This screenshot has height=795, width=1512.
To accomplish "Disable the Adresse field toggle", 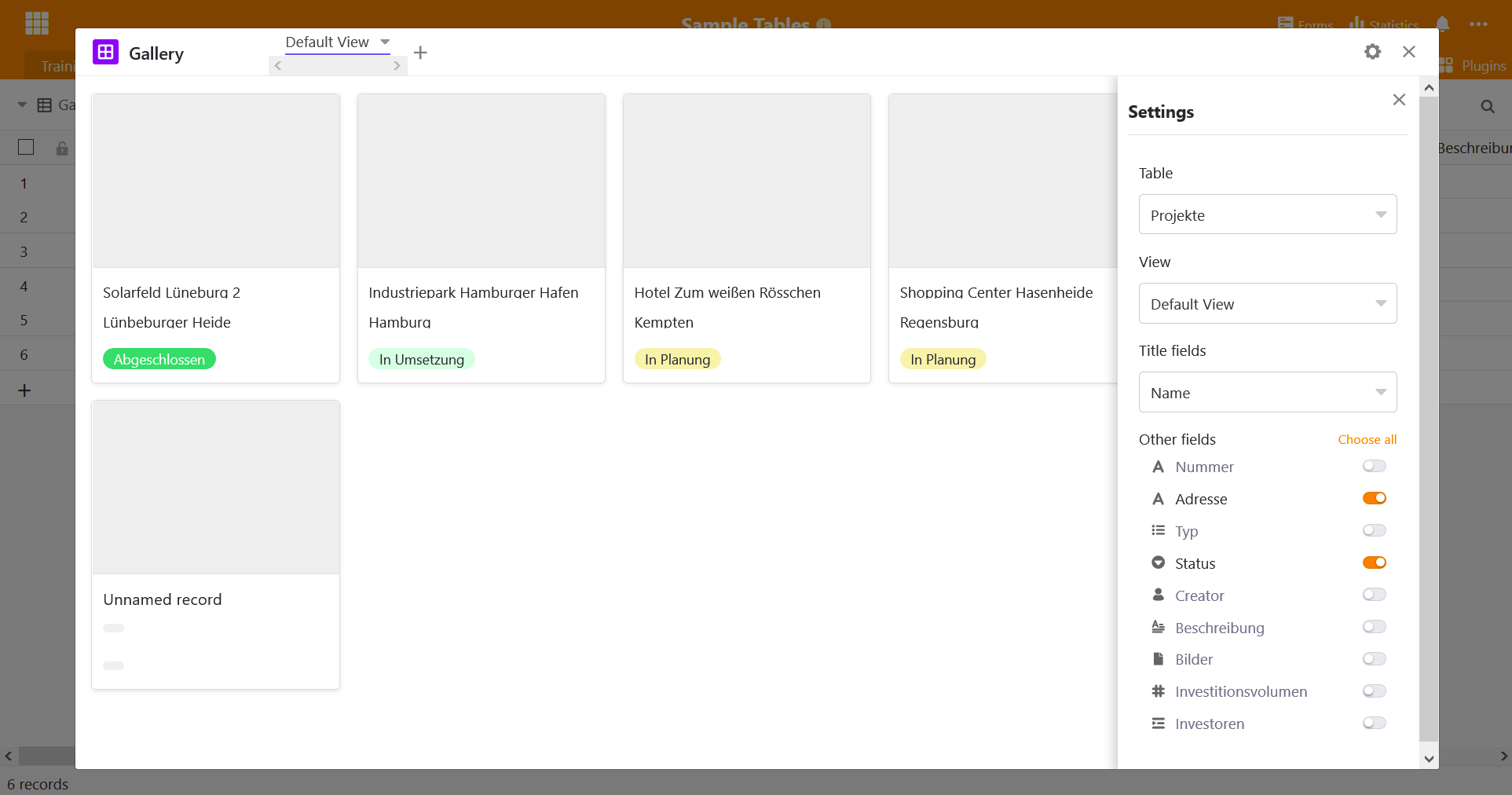I will (x=1374, y=499).
